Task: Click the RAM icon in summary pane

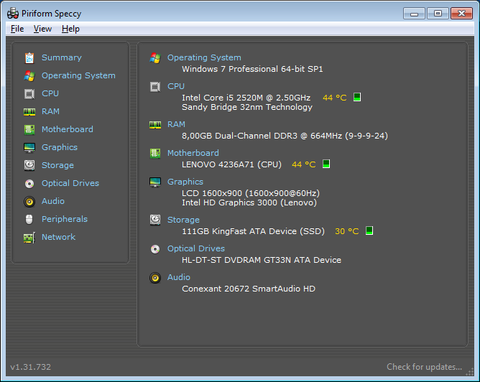Action: 155,125
